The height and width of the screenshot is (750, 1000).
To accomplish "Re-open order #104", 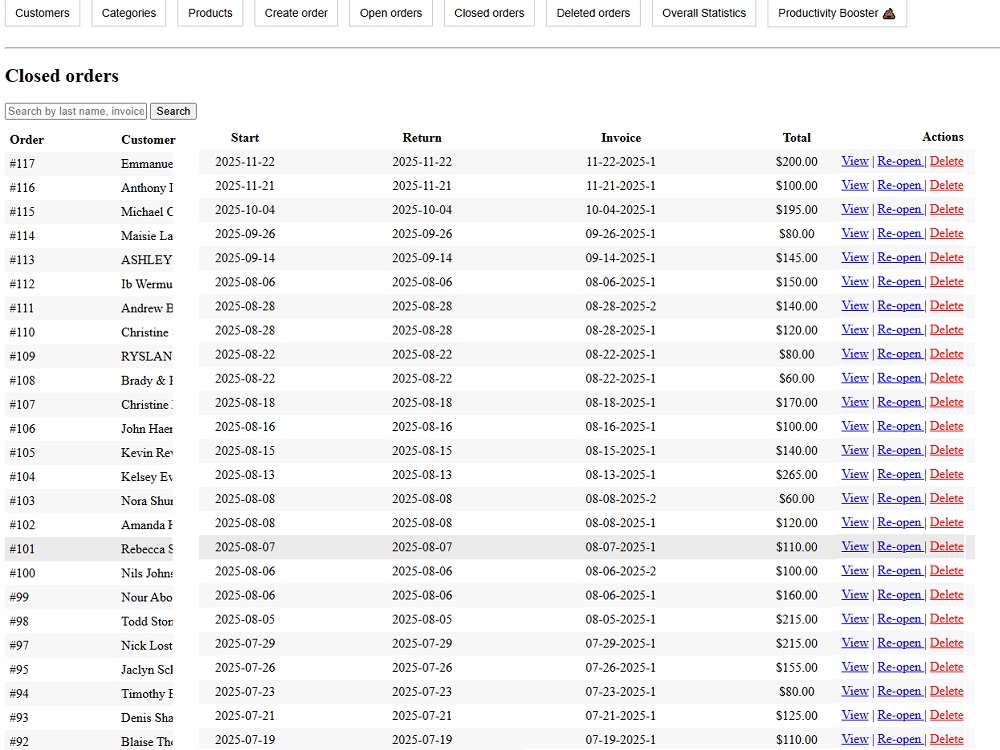I will [x=900, y=474].
